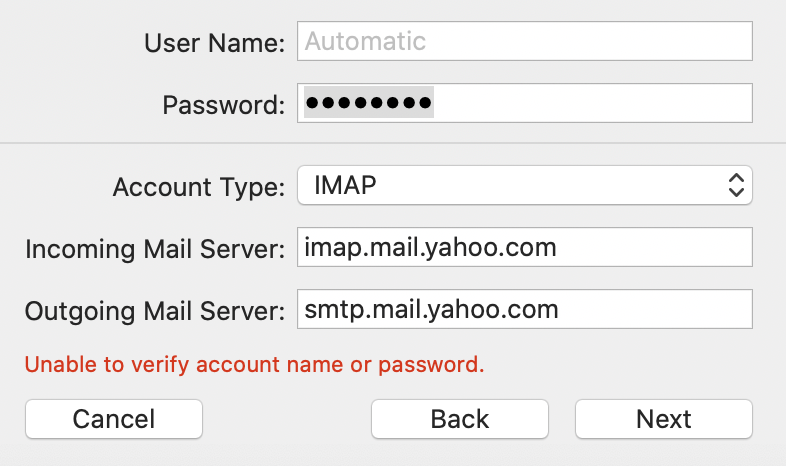Viewport: 786px width, 466px height.
Task: Click the 'Outgoing Mail Server:' label
Action: (155, 311)
